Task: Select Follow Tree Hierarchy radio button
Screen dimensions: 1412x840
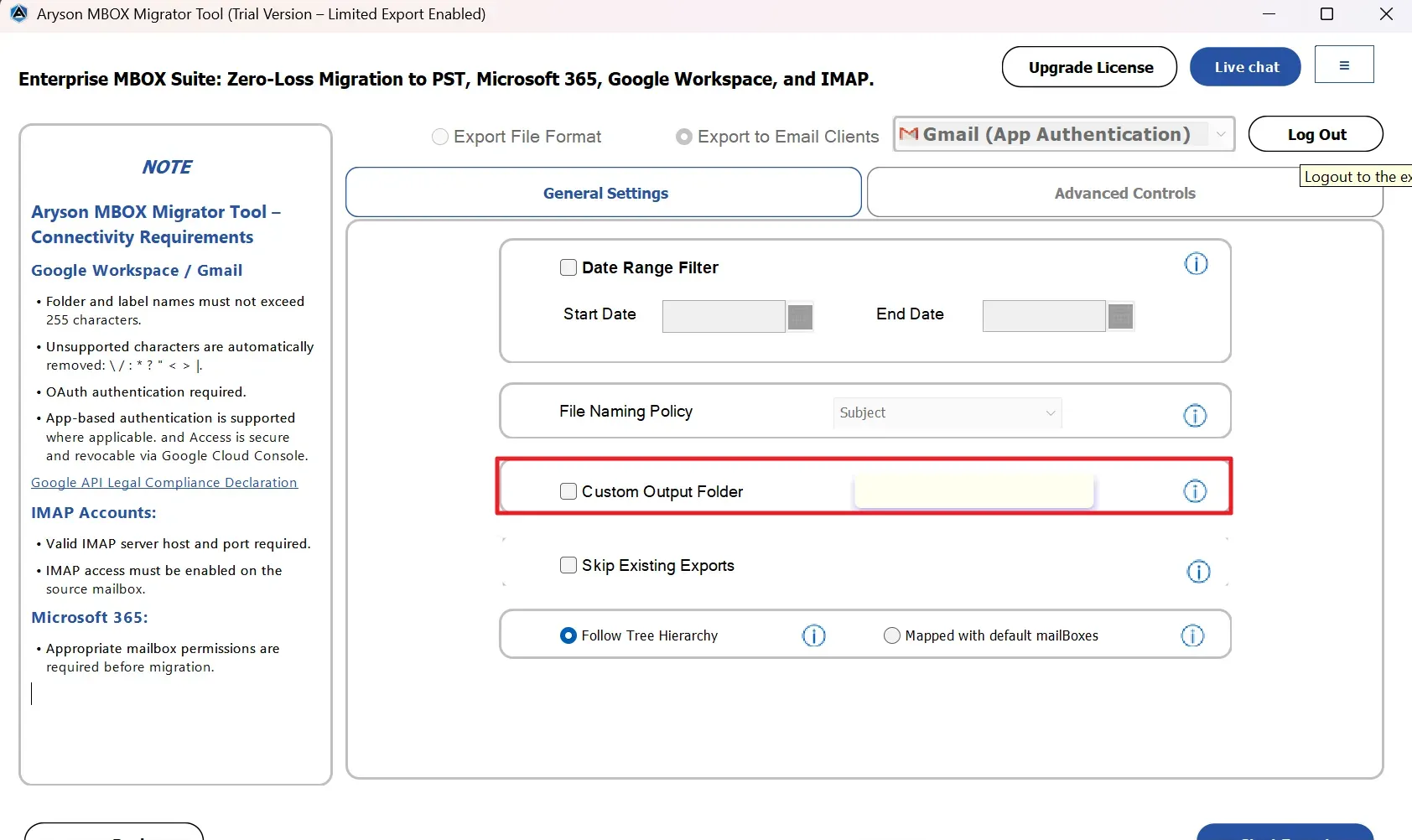Action: 568,635
